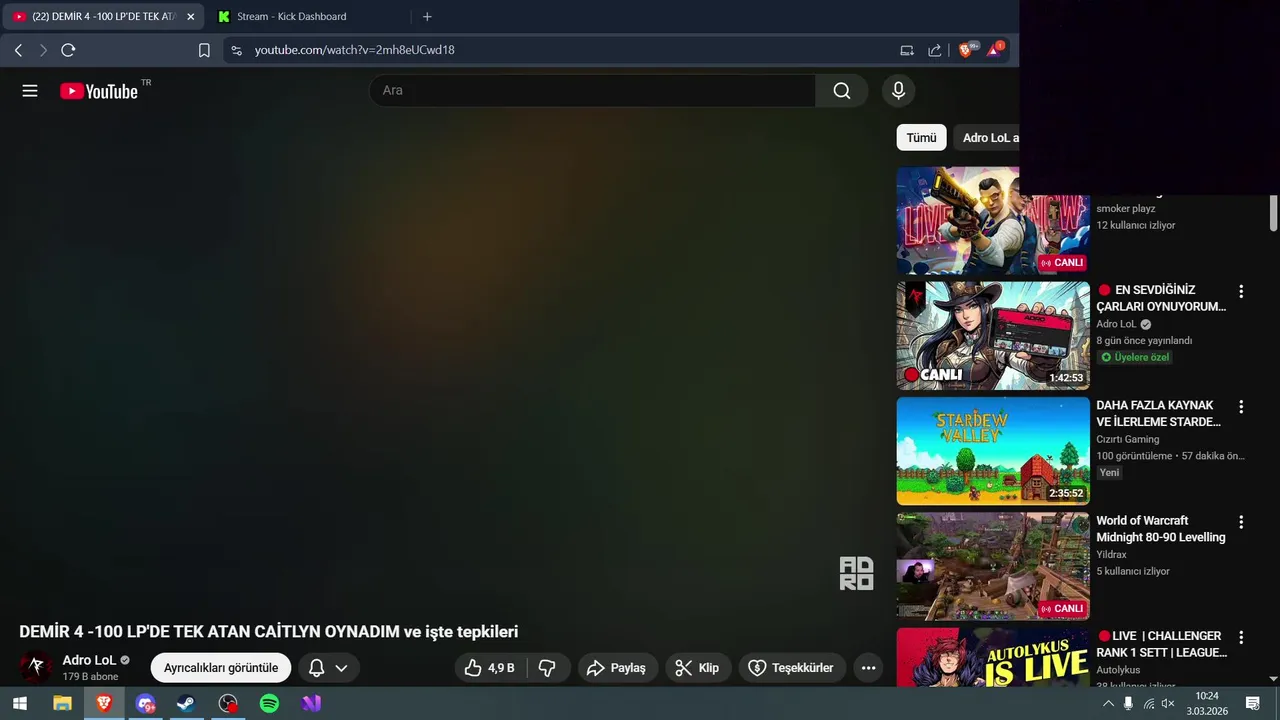Select the Adro LoL filter chip
Screen dimensions: 1280x720
987,138
